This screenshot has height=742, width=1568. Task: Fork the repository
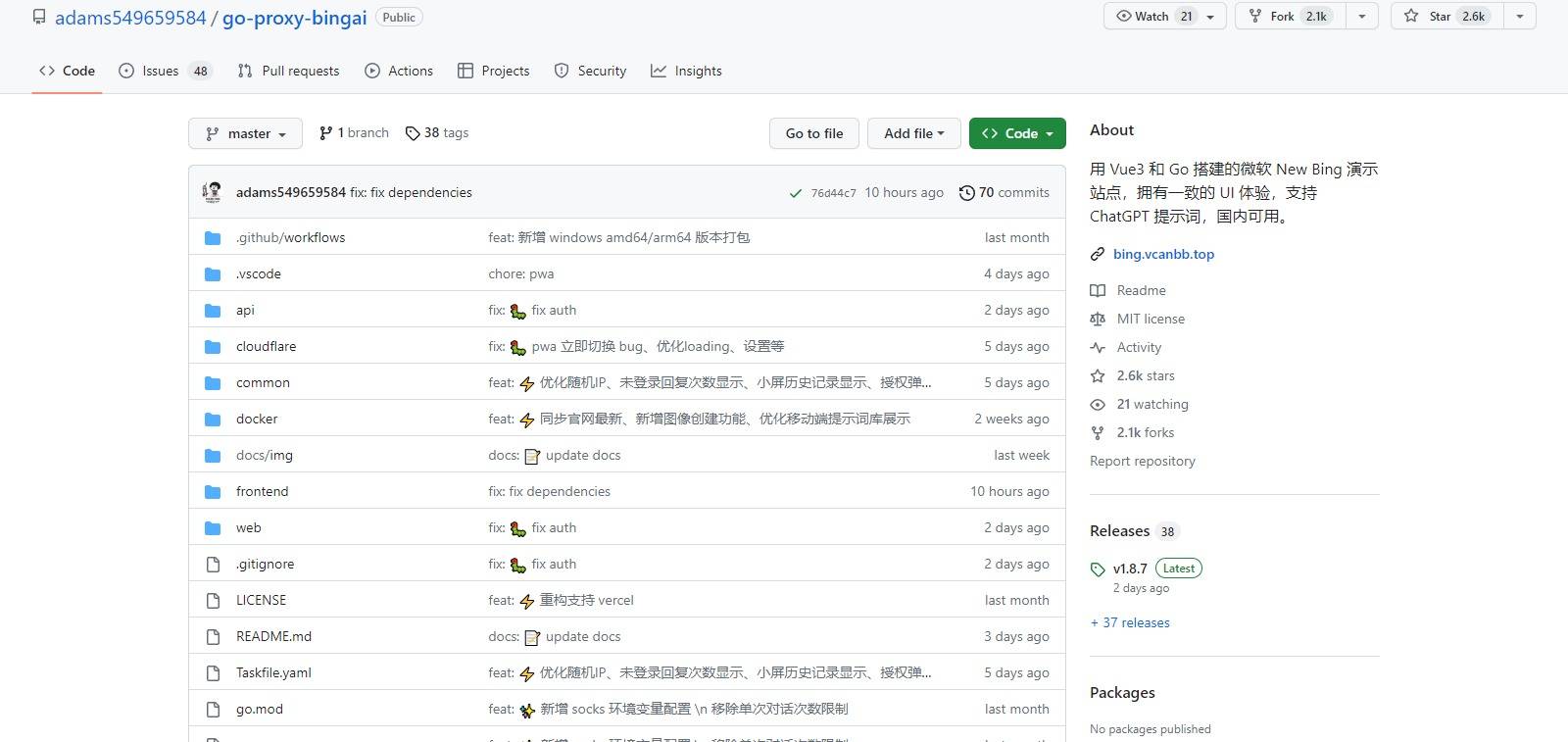pos(1291,17)
